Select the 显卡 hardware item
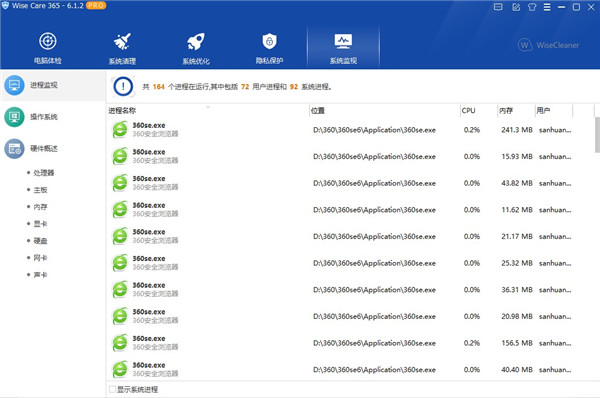 (x=40, y=224)
